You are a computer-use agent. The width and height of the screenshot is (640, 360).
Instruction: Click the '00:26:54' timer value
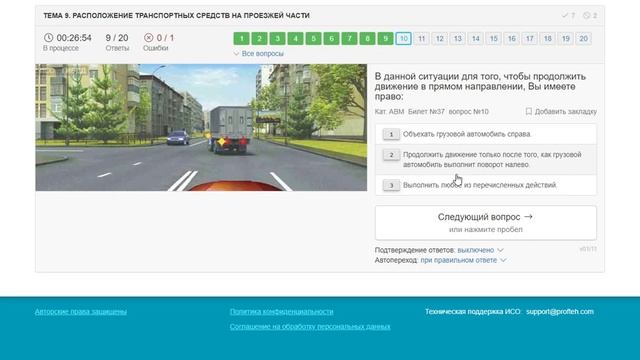point(74,38)
